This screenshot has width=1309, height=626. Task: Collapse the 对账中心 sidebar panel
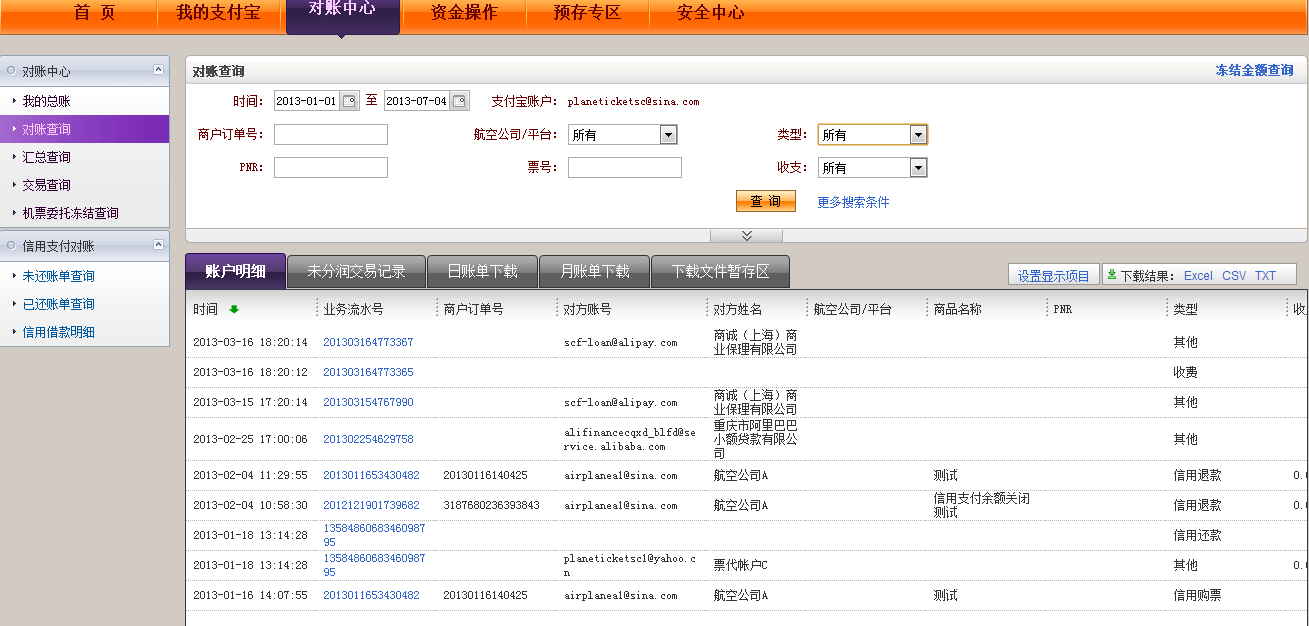pos(158,70)
